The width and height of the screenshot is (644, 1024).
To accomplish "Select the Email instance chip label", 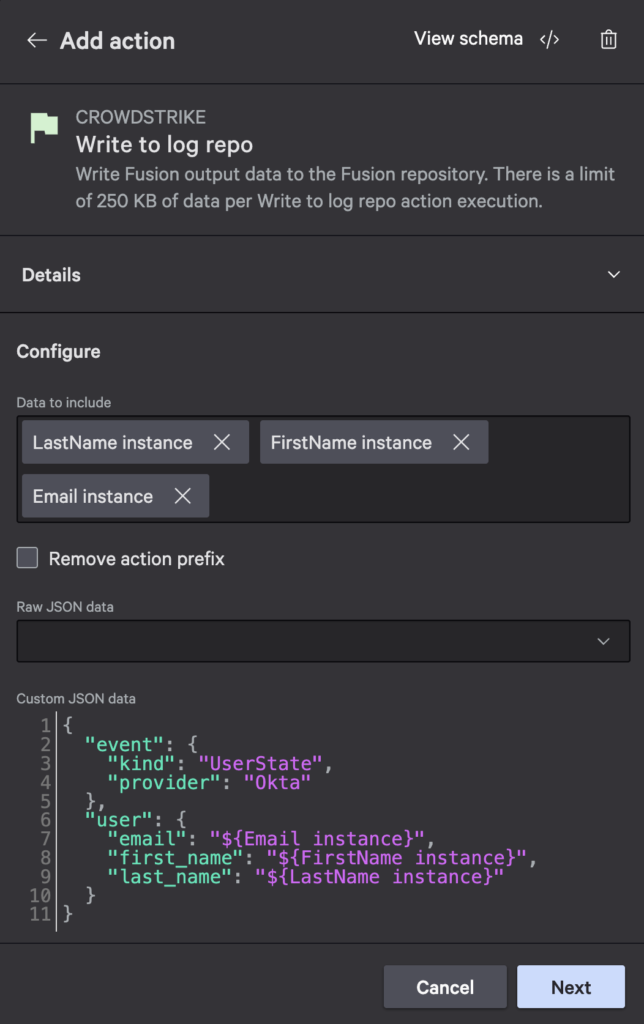I will coord(93,497).
